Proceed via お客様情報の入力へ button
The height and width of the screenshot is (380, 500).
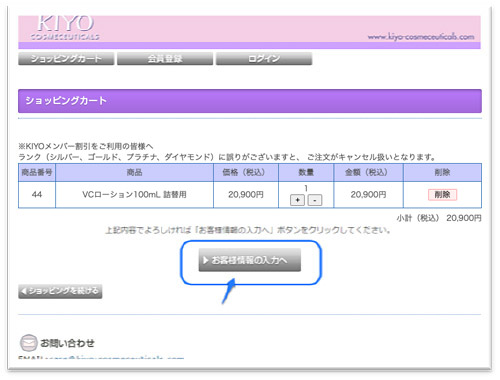coord(250,260)
